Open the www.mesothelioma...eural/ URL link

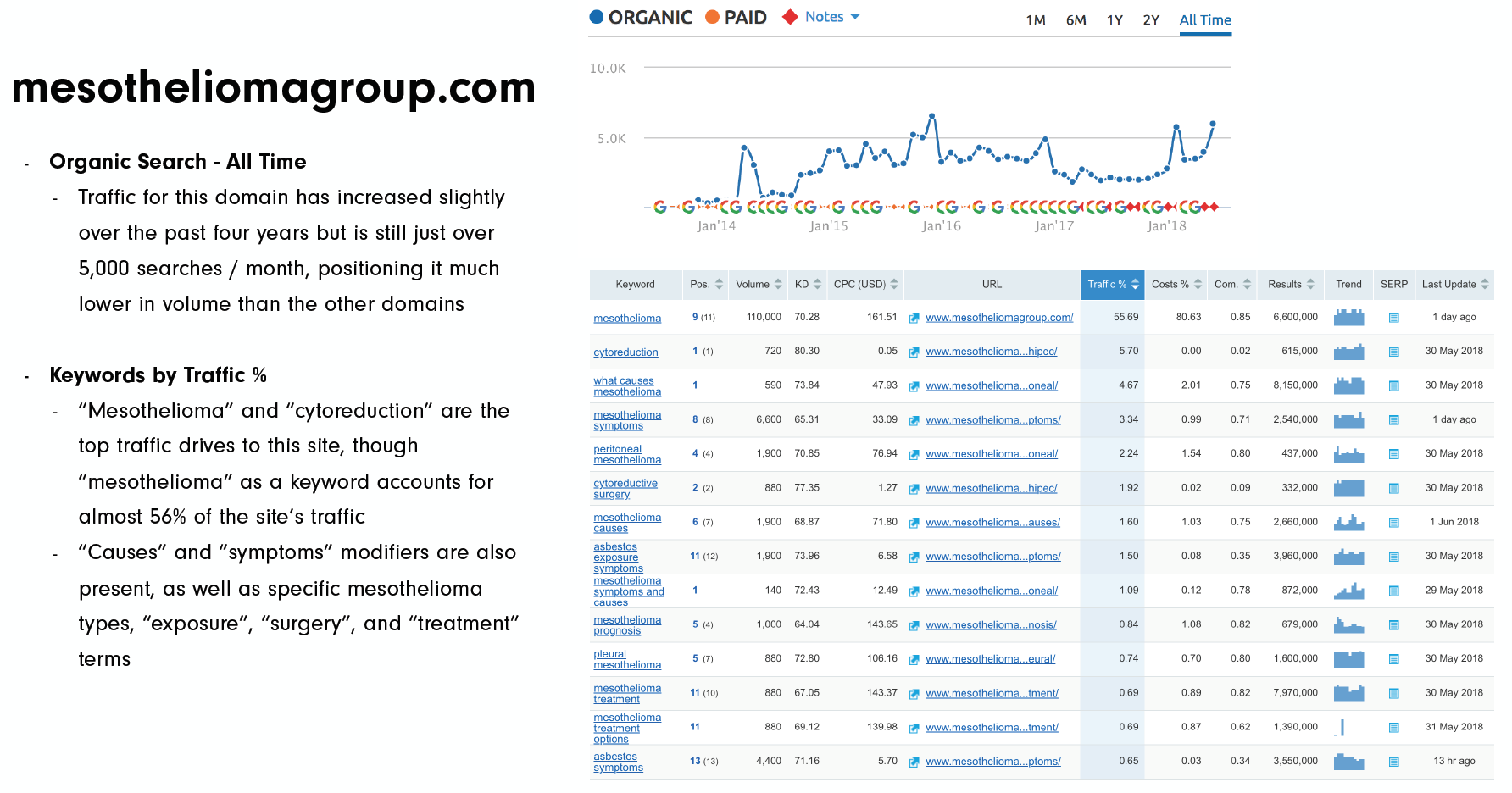[x=990, y=659]
